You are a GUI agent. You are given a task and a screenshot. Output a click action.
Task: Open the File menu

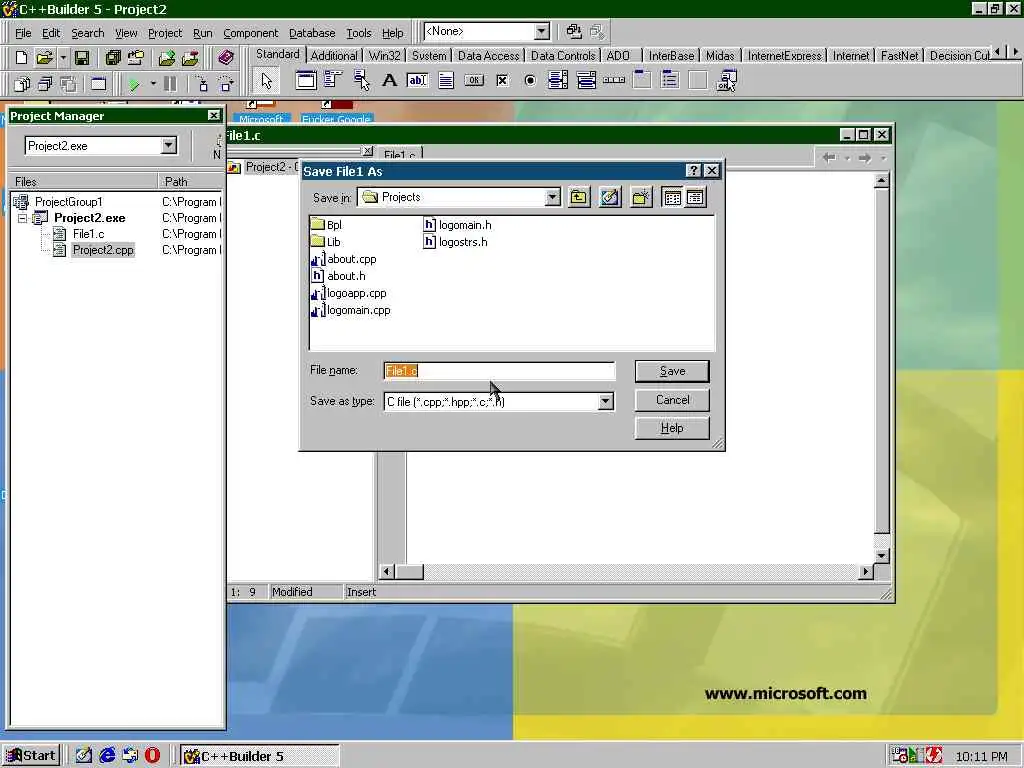click(23, 33)
